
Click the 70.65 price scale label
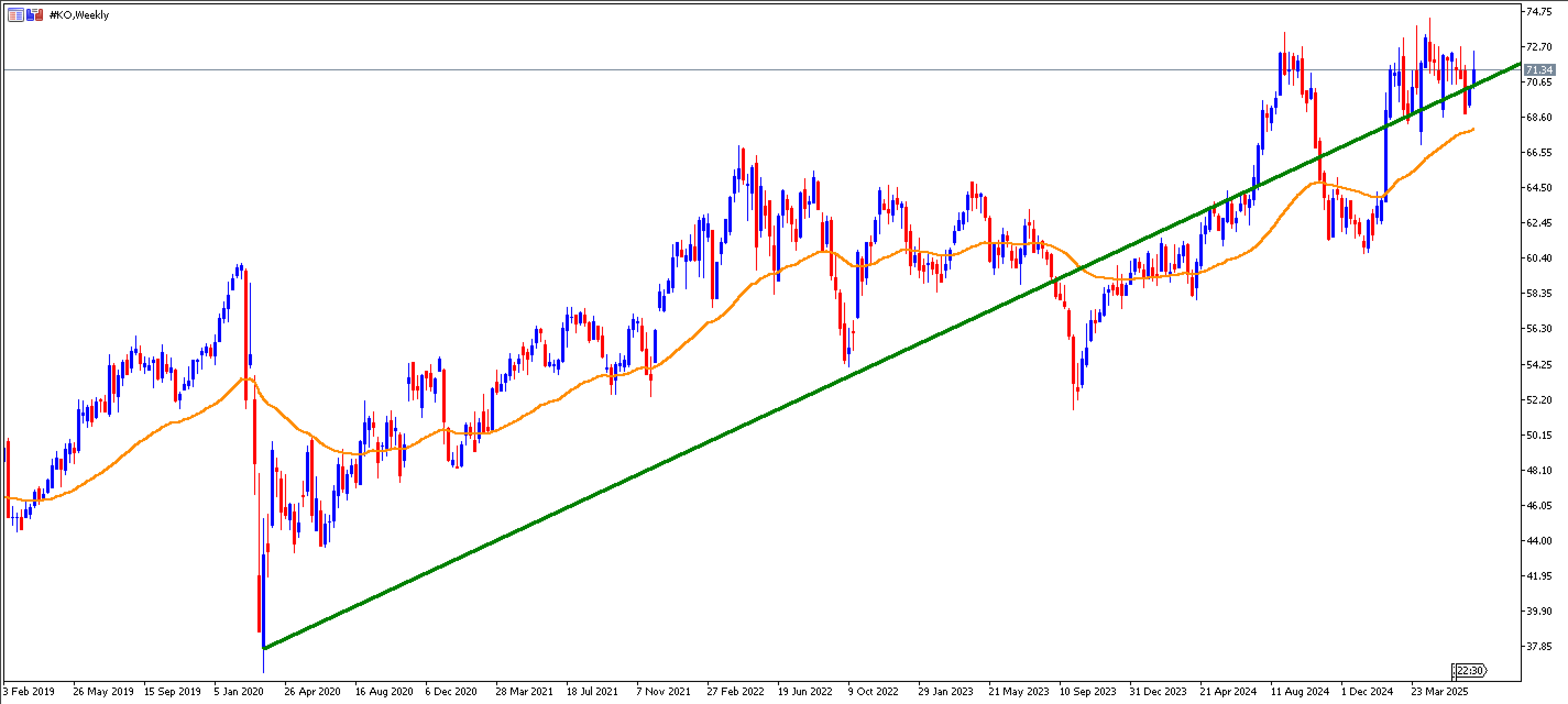point(1539,82)
